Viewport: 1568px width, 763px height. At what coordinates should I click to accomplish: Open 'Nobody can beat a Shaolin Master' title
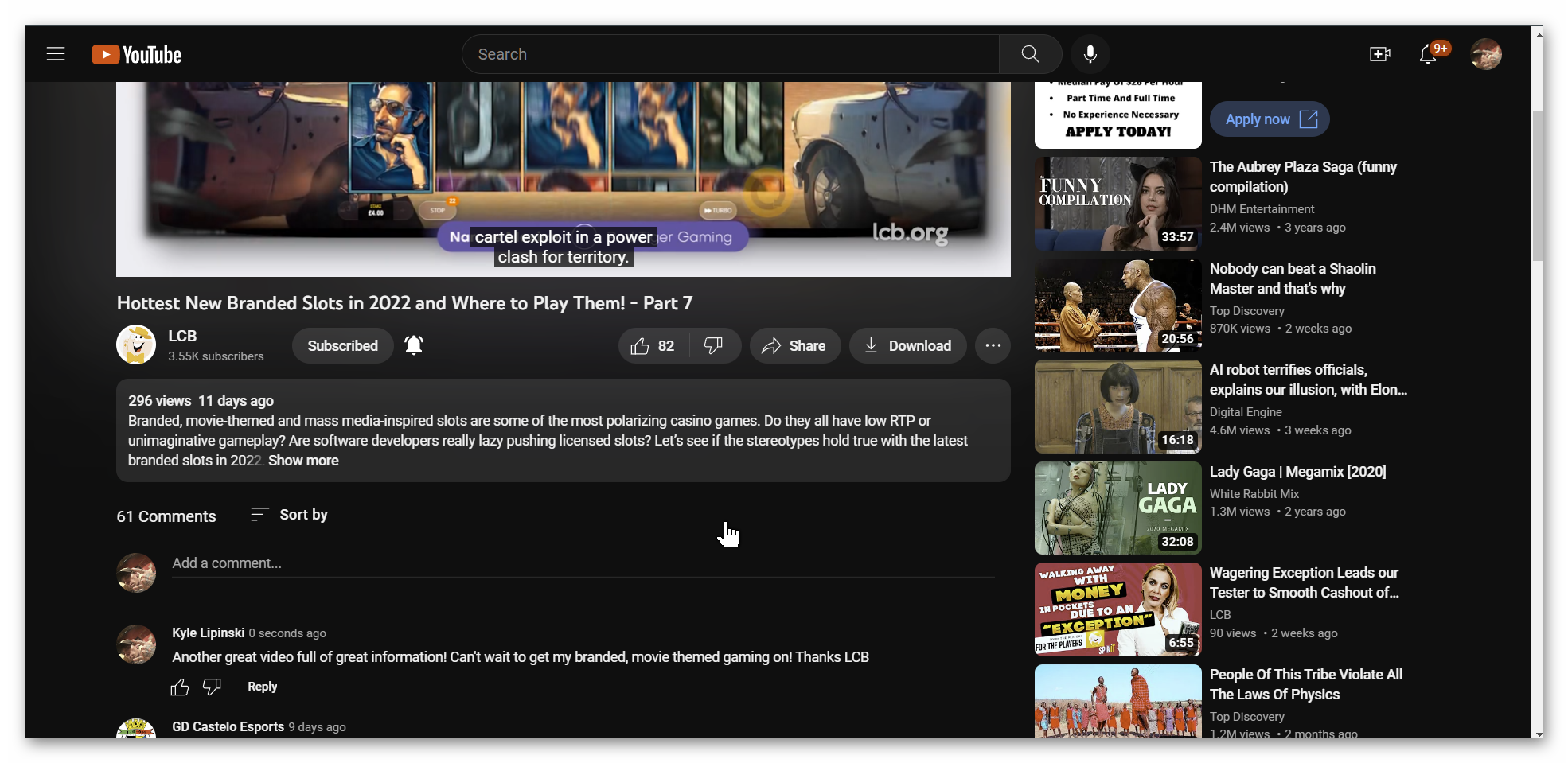click(1293, 278)
